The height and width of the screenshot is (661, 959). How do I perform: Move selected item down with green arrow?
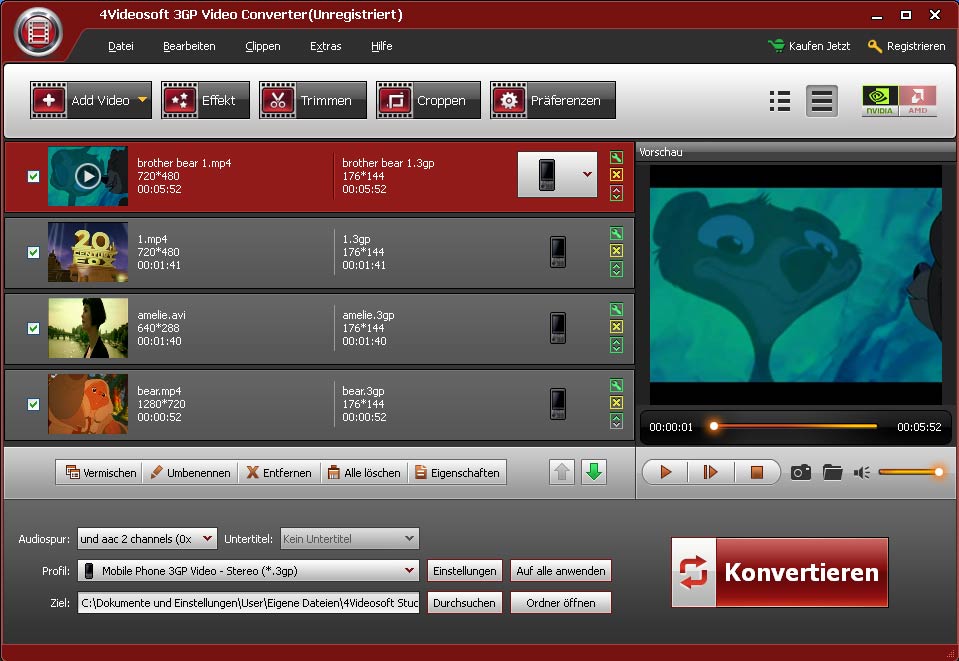point(594,472)
